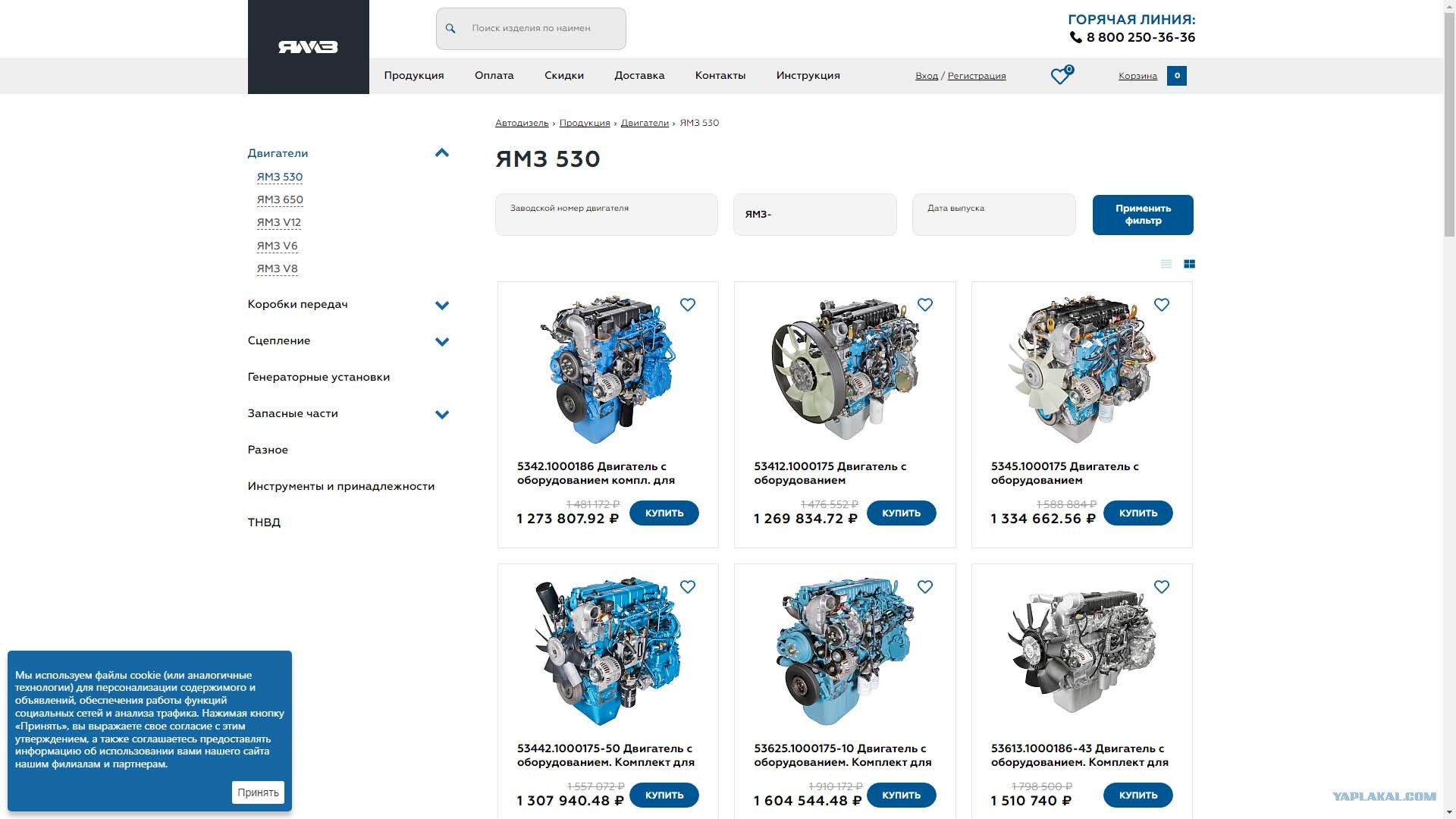Viewport: 1456px width, 819px height.
Task: Click the ЯМЗ logo
Action: tap(308, 47)
